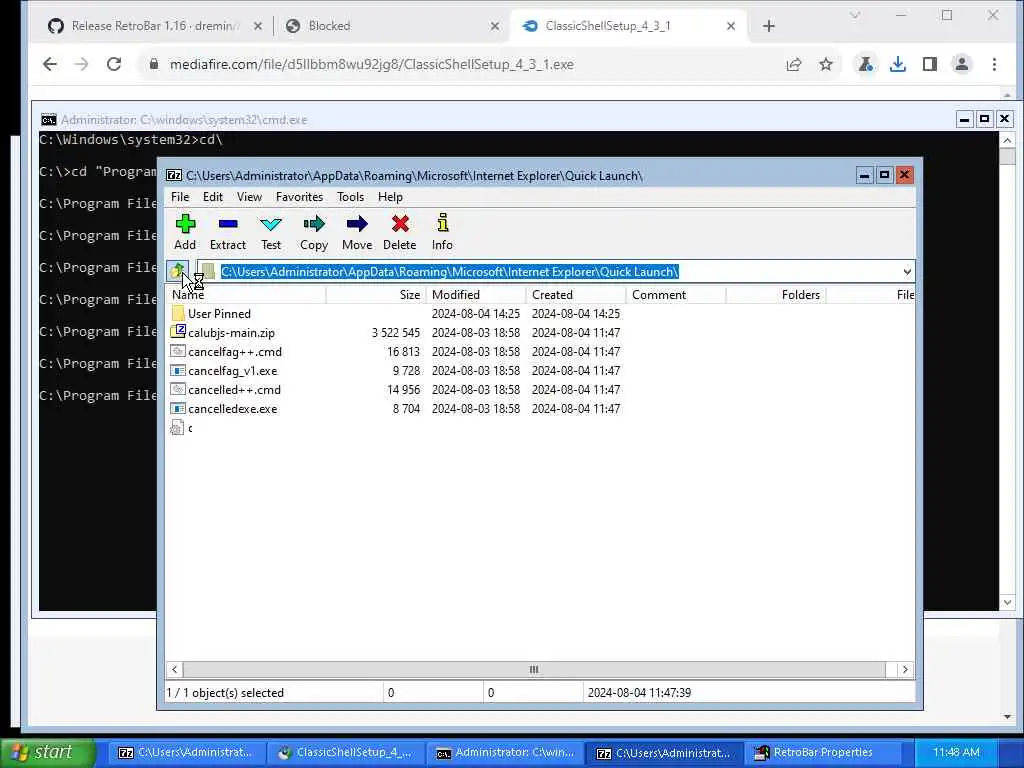This screenshot has width=1024, height=768.
Task: Open Chrome Labs flask icon
Action: [866, 64]
